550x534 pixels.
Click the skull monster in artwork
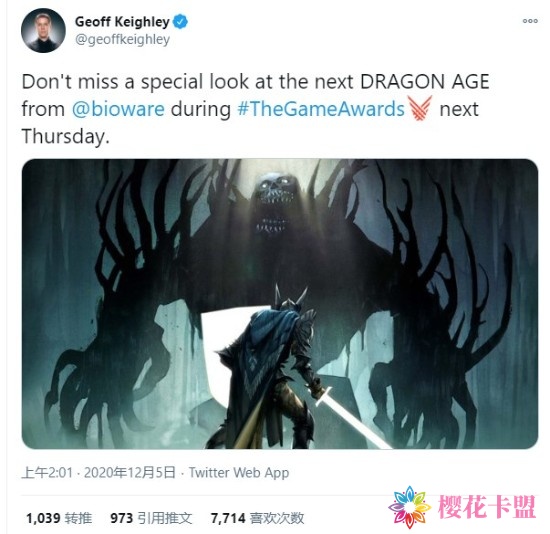click(x=275, y=203)
